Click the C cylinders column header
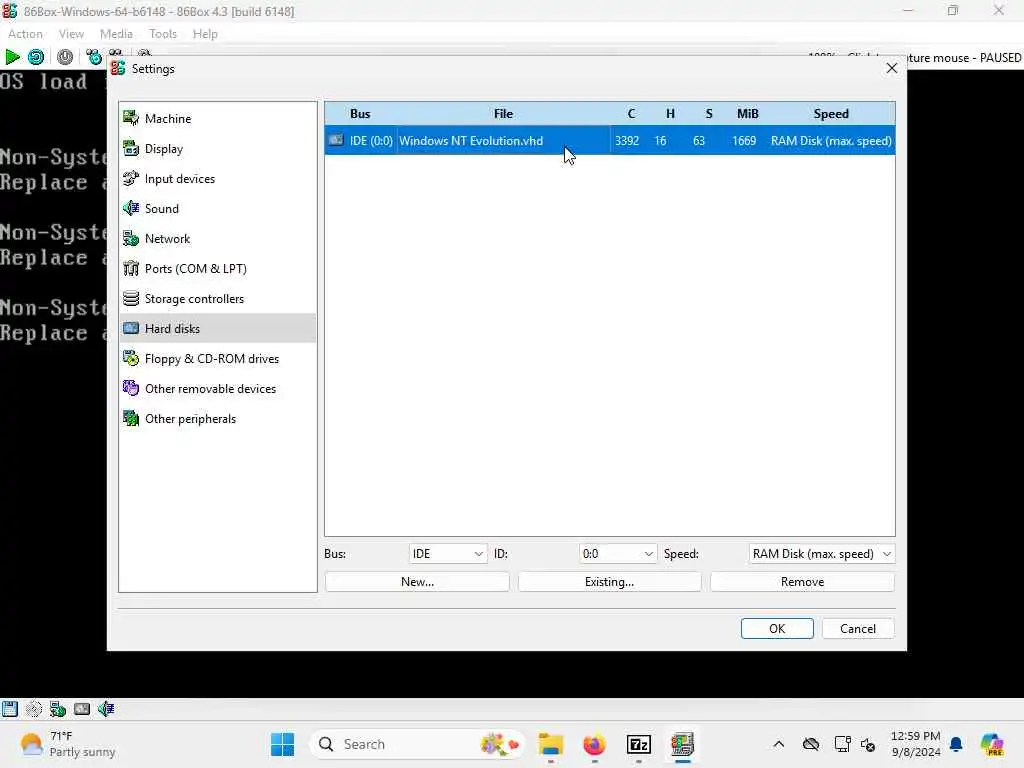Screen dimensions: 1024x768 coord(631,114)
